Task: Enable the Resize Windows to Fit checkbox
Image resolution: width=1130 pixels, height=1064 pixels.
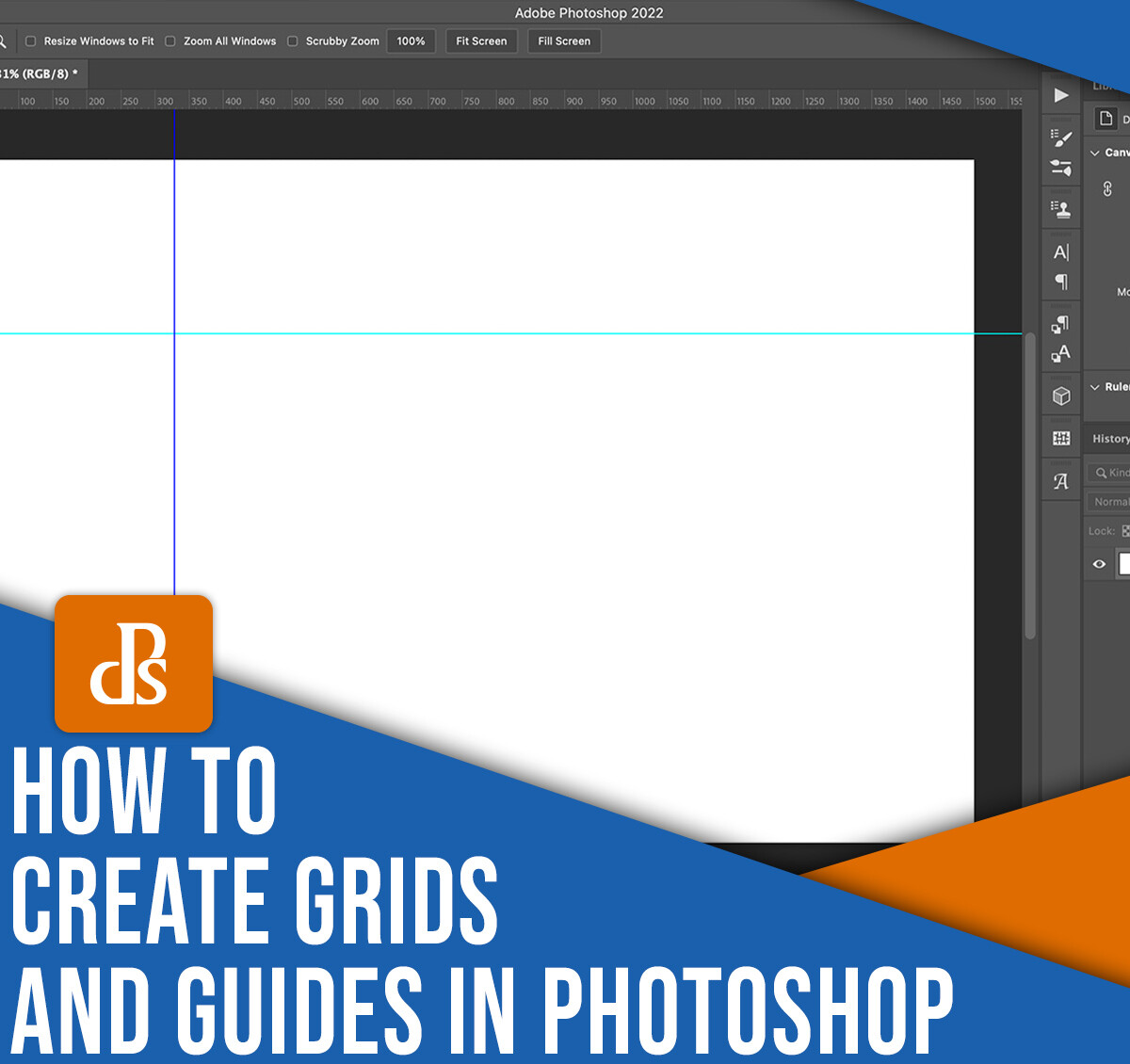Action: [31, 40]
